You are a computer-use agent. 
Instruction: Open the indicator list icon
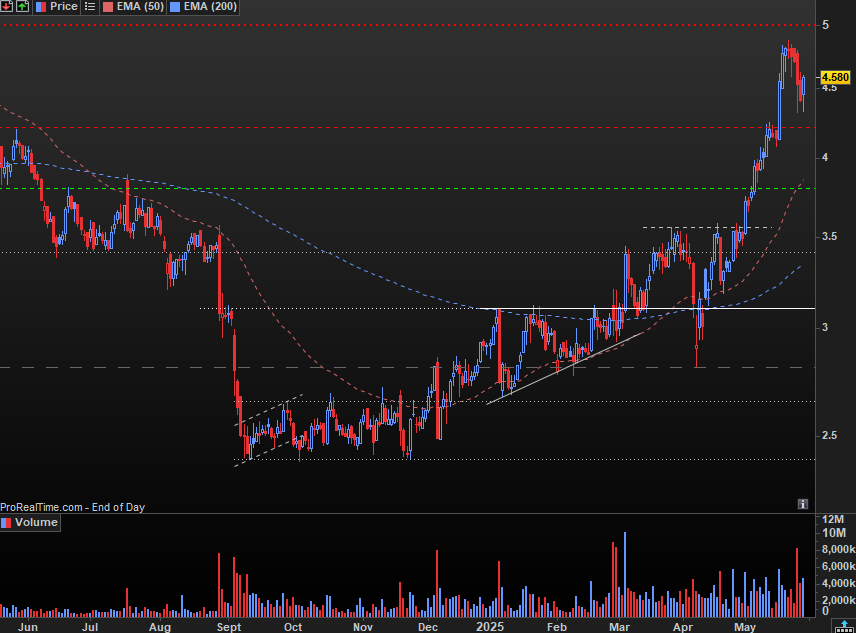tap(90, 7)
